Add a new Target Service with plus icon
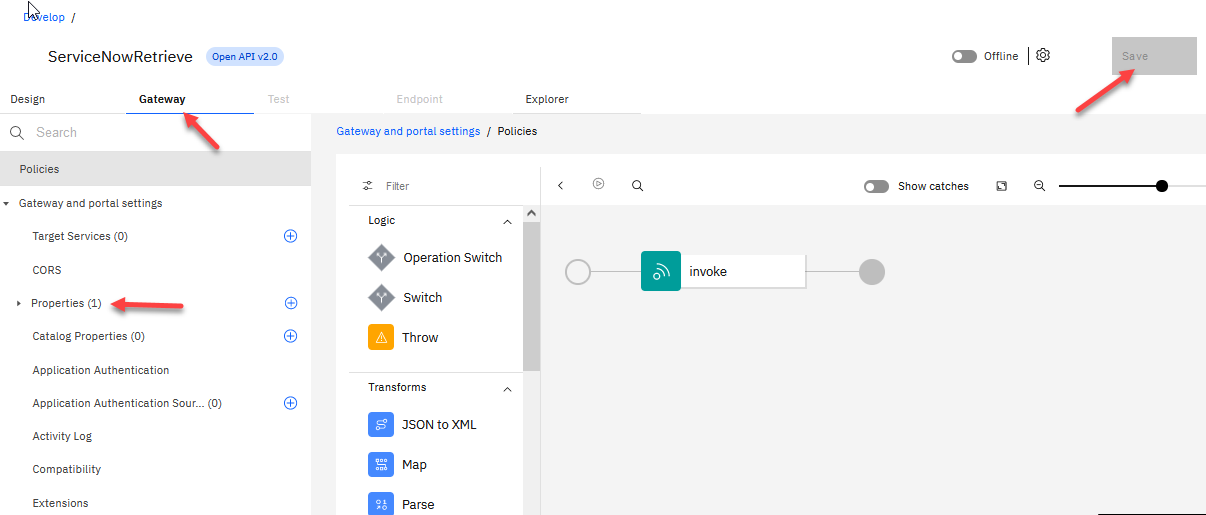Screen dimensions: 1206x515 (x=291, y=236)
